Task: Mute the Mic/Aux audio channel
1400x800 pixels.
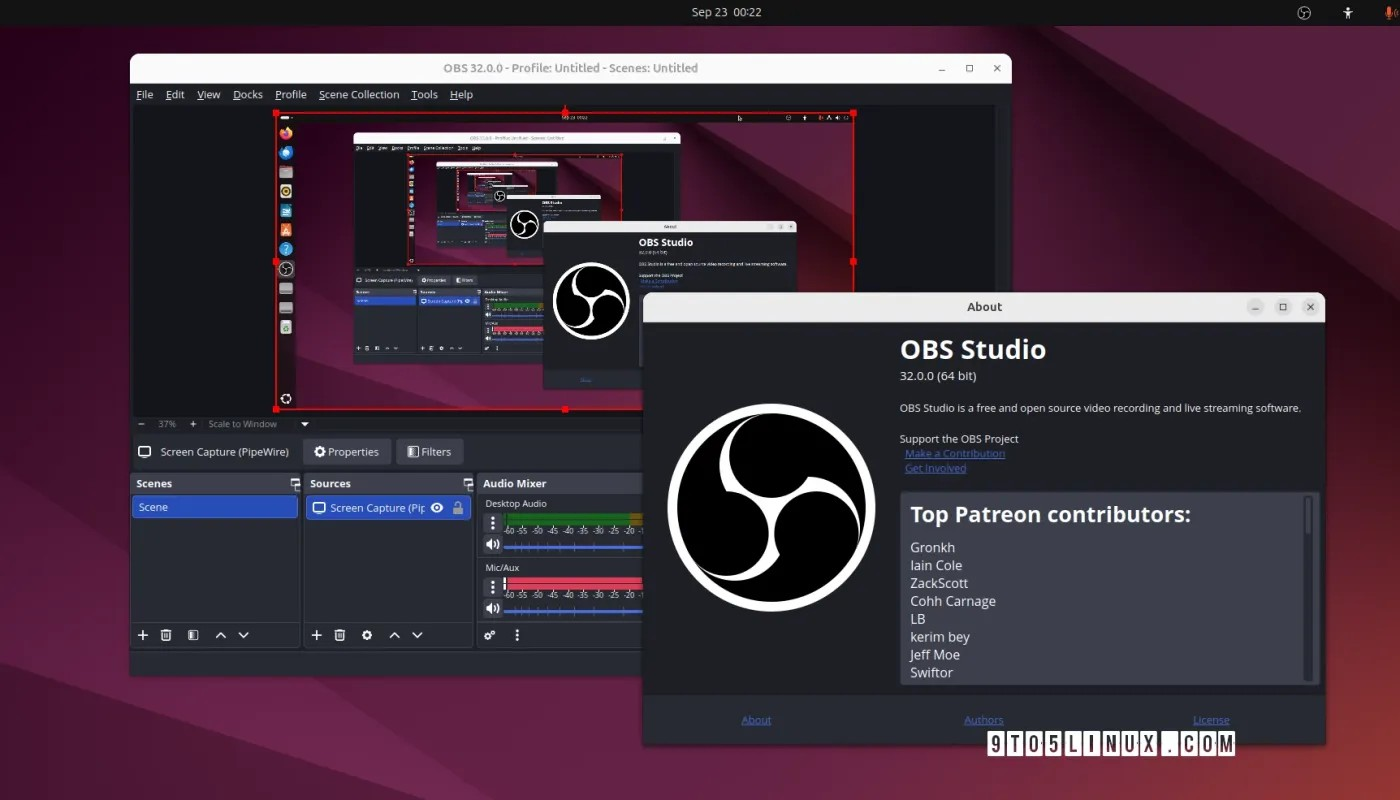Action: coord(493,608)
